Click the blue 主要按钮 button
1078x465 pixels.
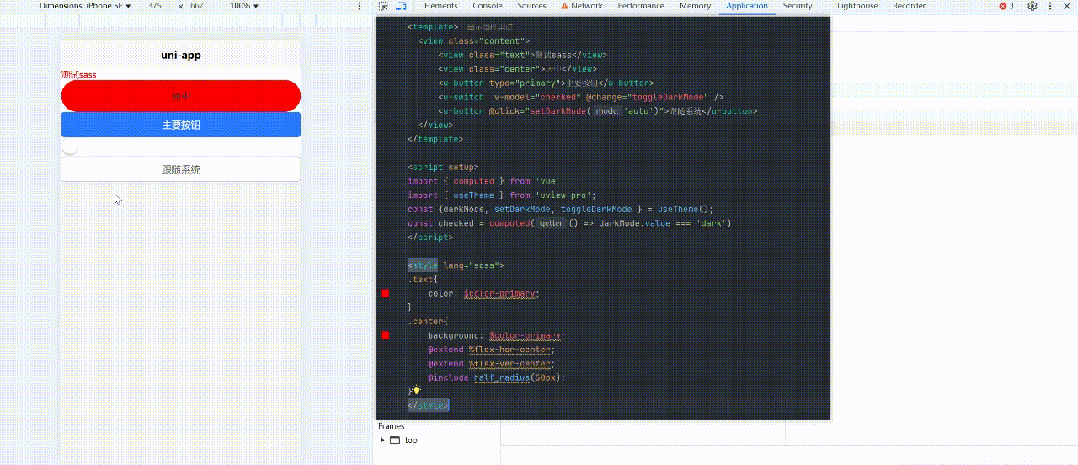click(x=181, y=125)
